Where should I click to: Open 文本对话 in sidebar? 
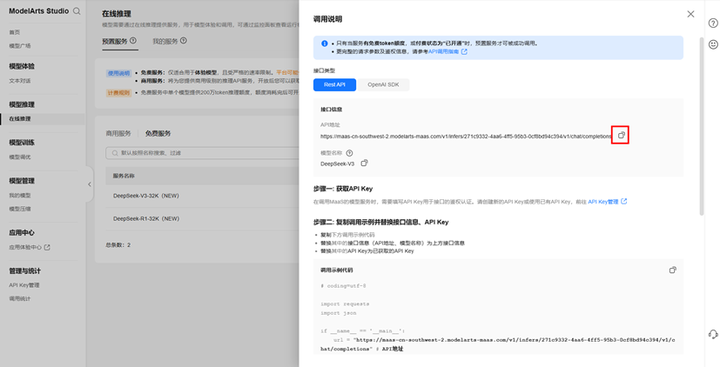point(20,81)
